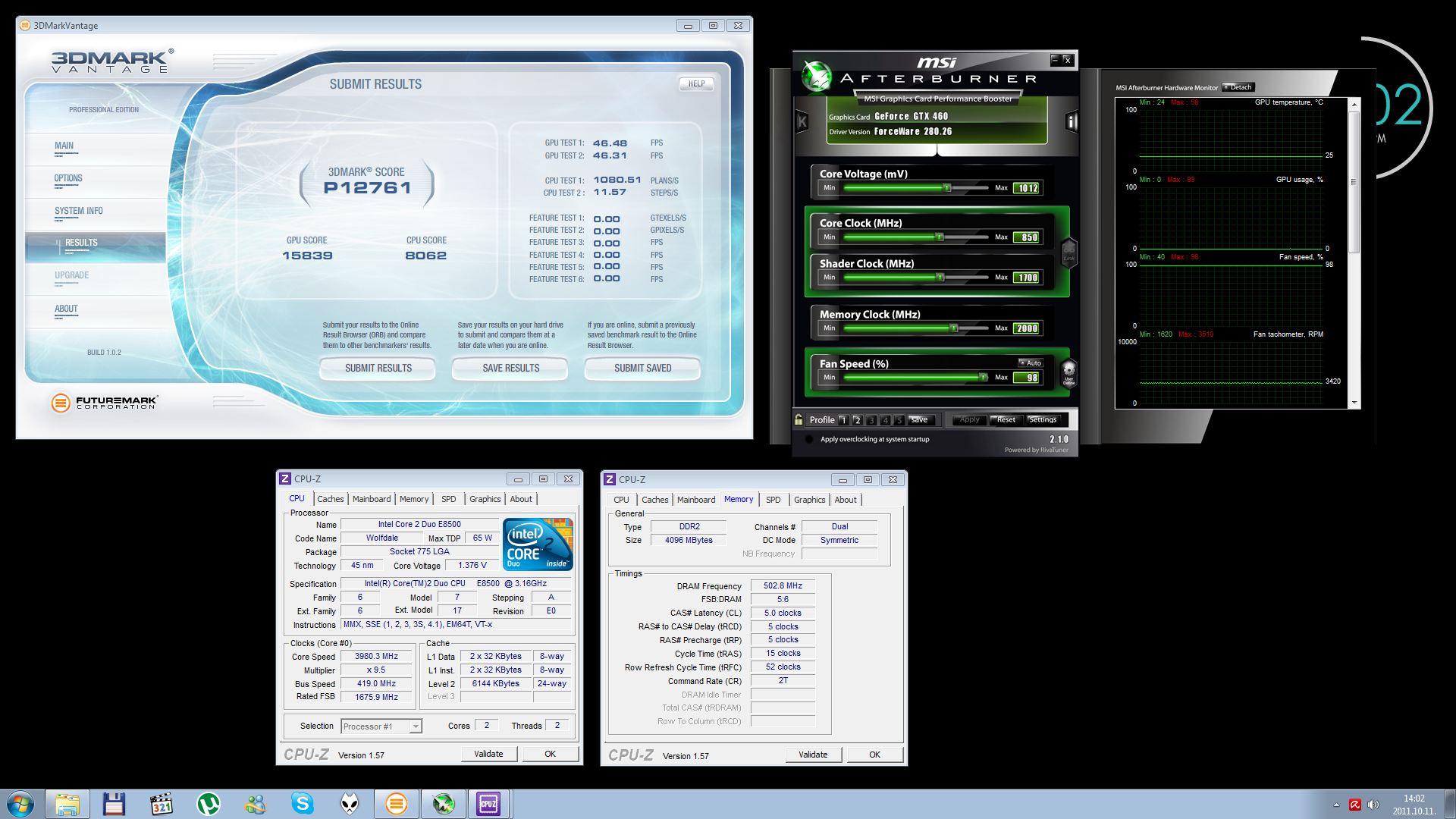Open Skype from the taskbar

[303, 804]
